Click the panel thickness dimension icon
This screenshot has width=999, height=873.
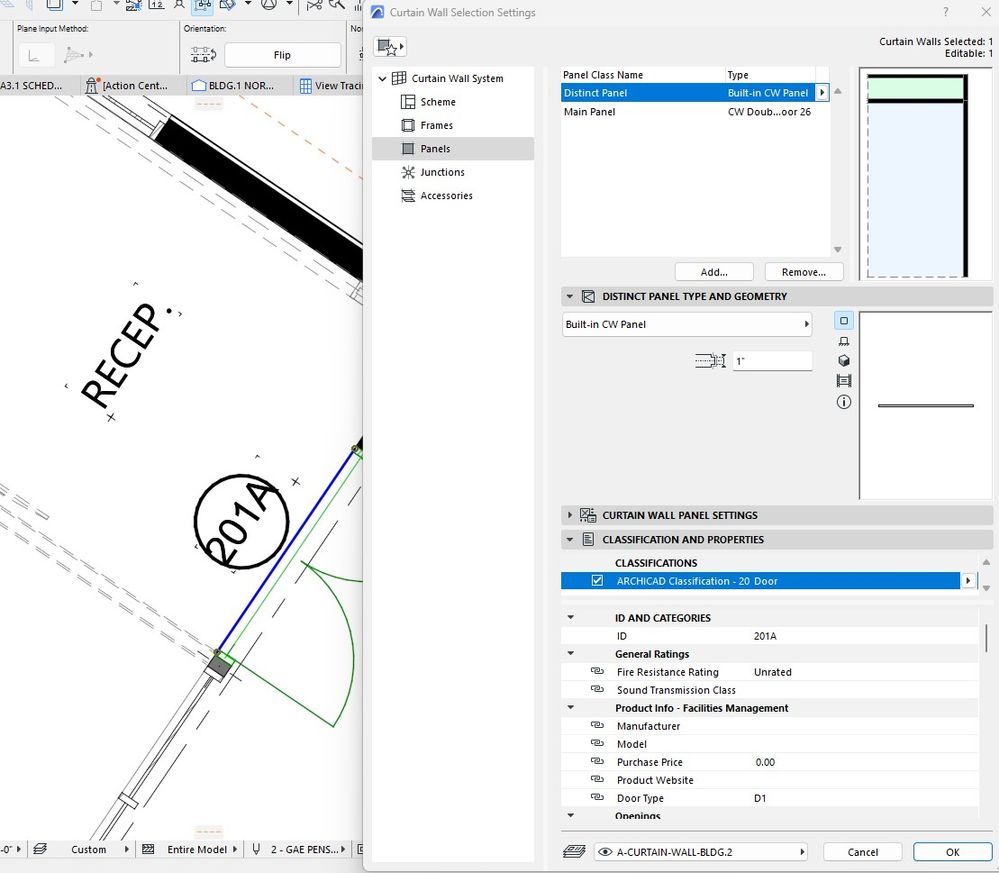coord(709,361)
